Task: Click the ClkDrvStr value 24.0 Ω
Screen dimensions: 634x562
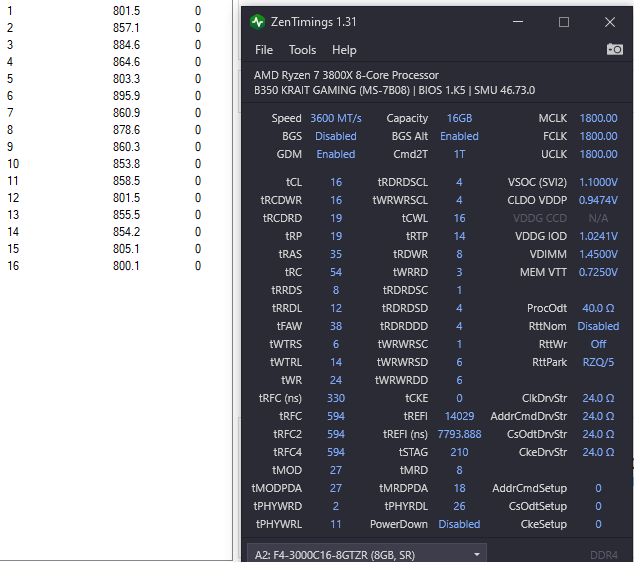Action: [598, 398]
